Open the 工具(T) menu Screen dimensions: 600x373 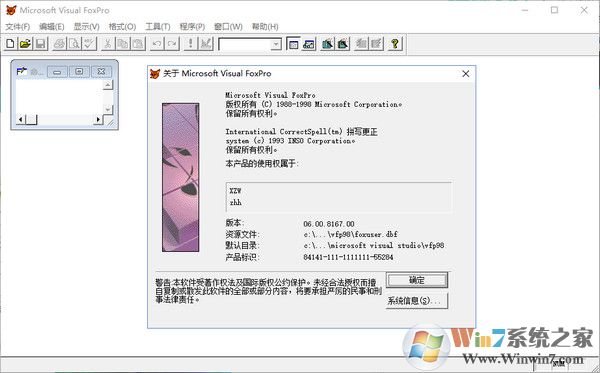pos(158,26)
